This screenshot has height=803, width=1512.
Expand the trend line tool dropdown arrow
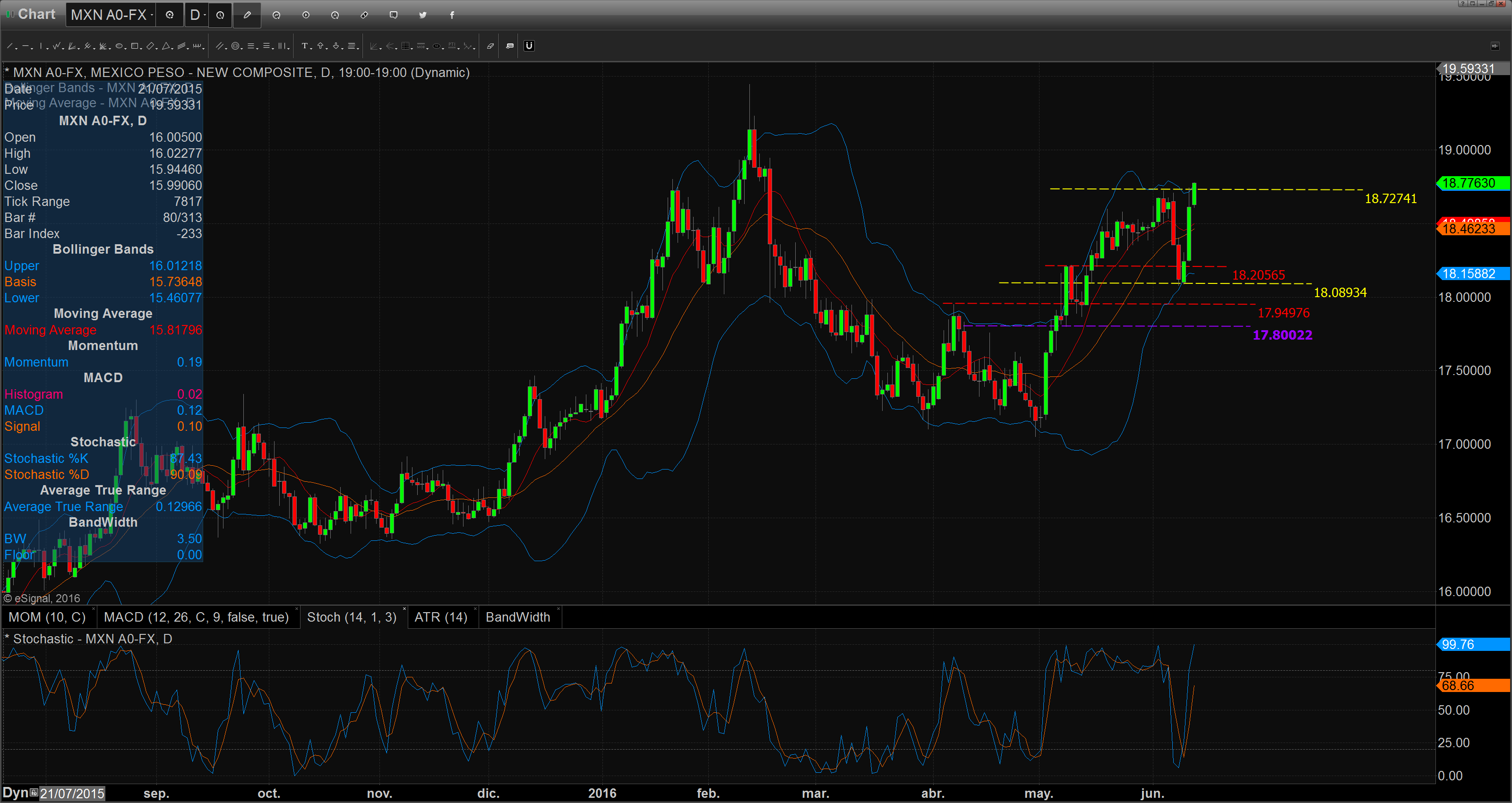(x=17, y=49)
